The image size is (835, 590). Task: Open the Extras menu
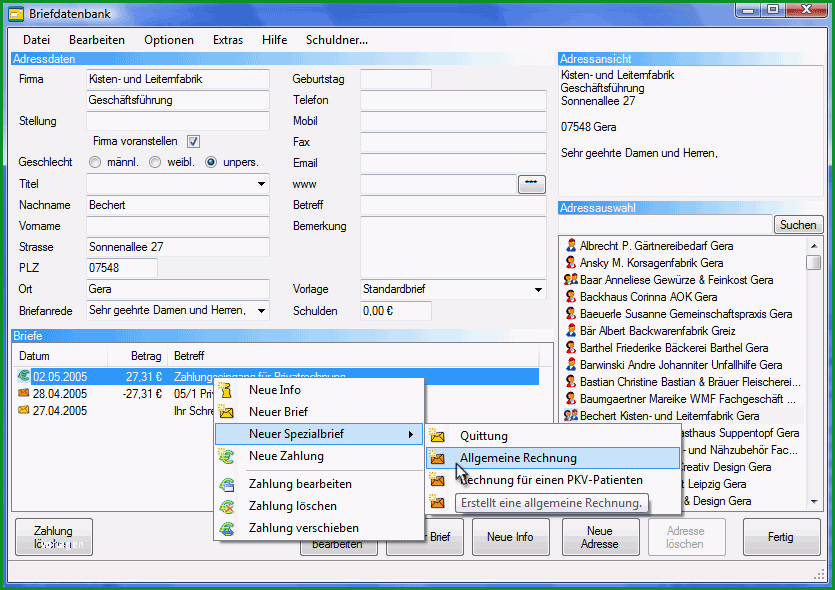coord(228,40)
